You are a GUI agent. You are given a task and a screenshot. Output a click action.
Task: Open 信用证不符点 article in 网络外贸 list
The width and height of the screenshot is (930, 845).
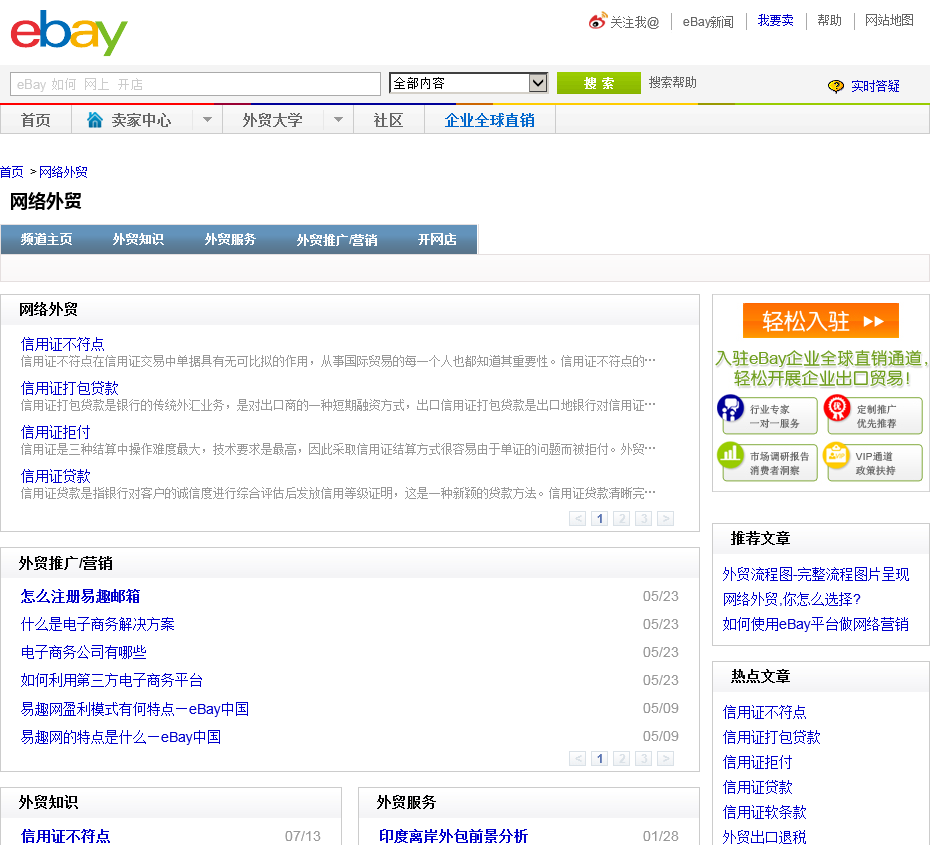point(62,345)
